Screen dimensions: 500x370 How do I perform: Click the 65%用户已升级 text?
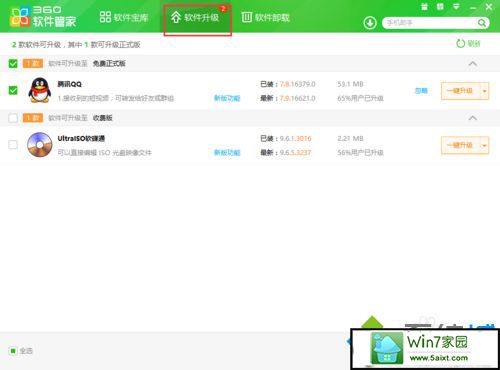click(x=360, y=98)
